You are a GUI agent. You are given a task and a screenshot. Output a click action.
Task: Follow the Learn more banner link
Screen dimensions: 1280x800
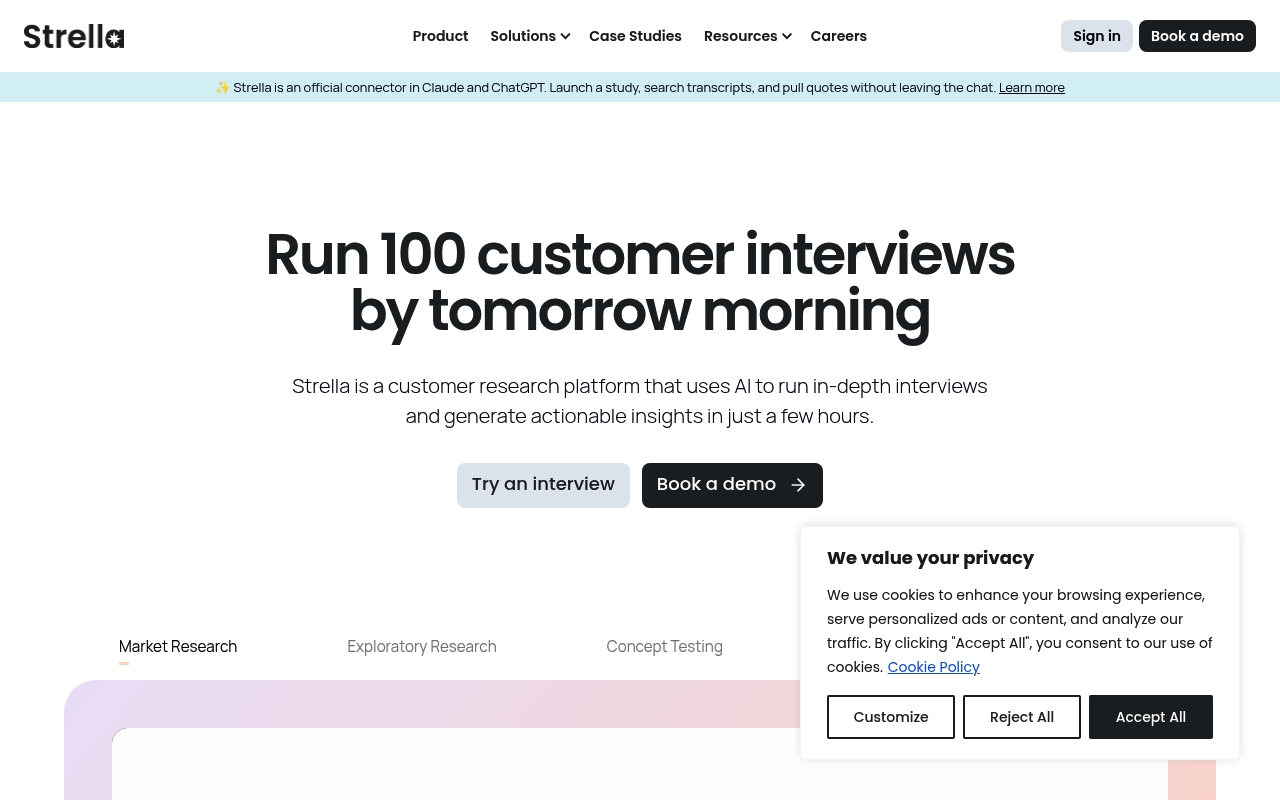(1032, 87)
